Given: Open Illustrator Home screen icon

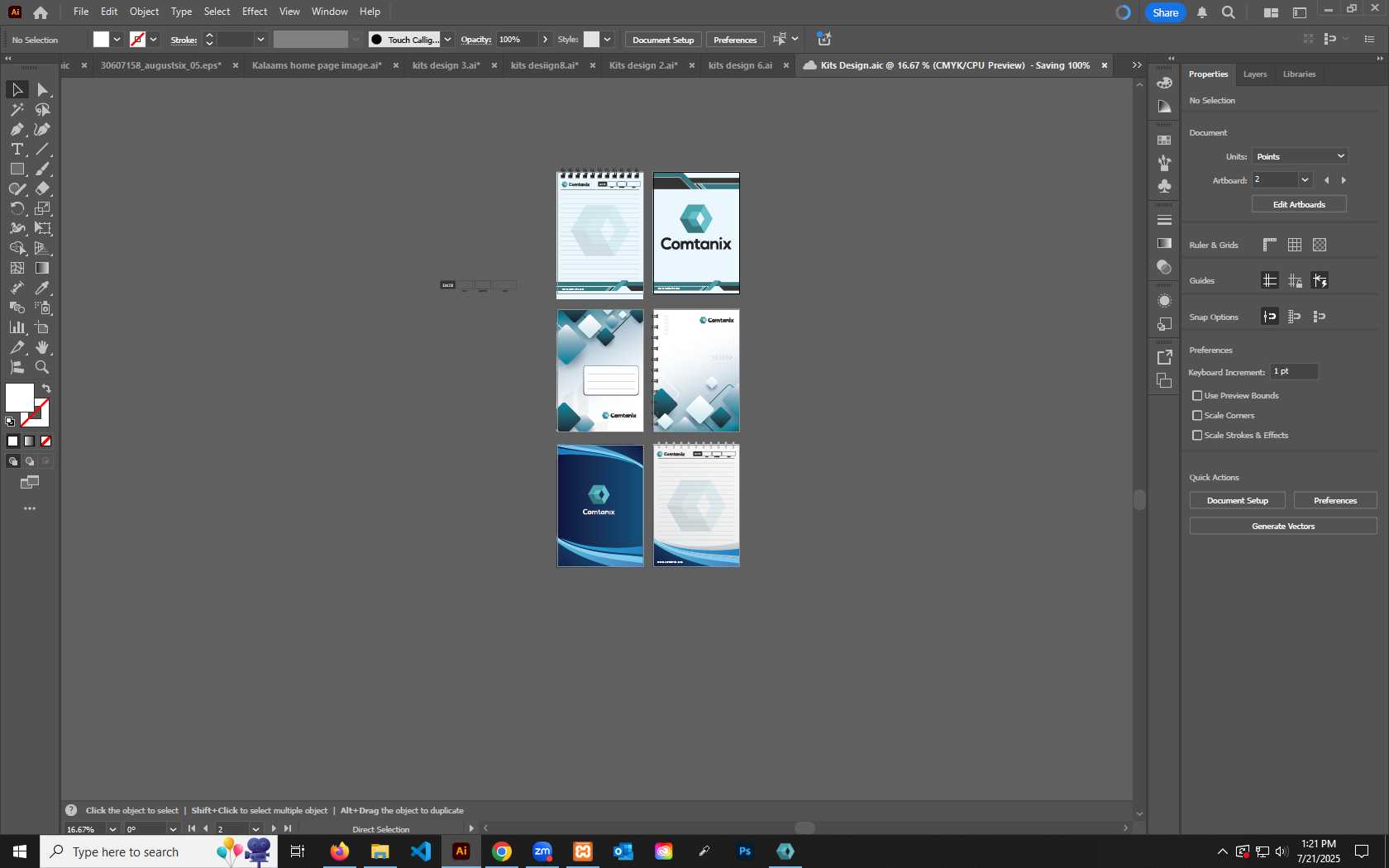Looking at the screenshot, I should tap(41, 12).
